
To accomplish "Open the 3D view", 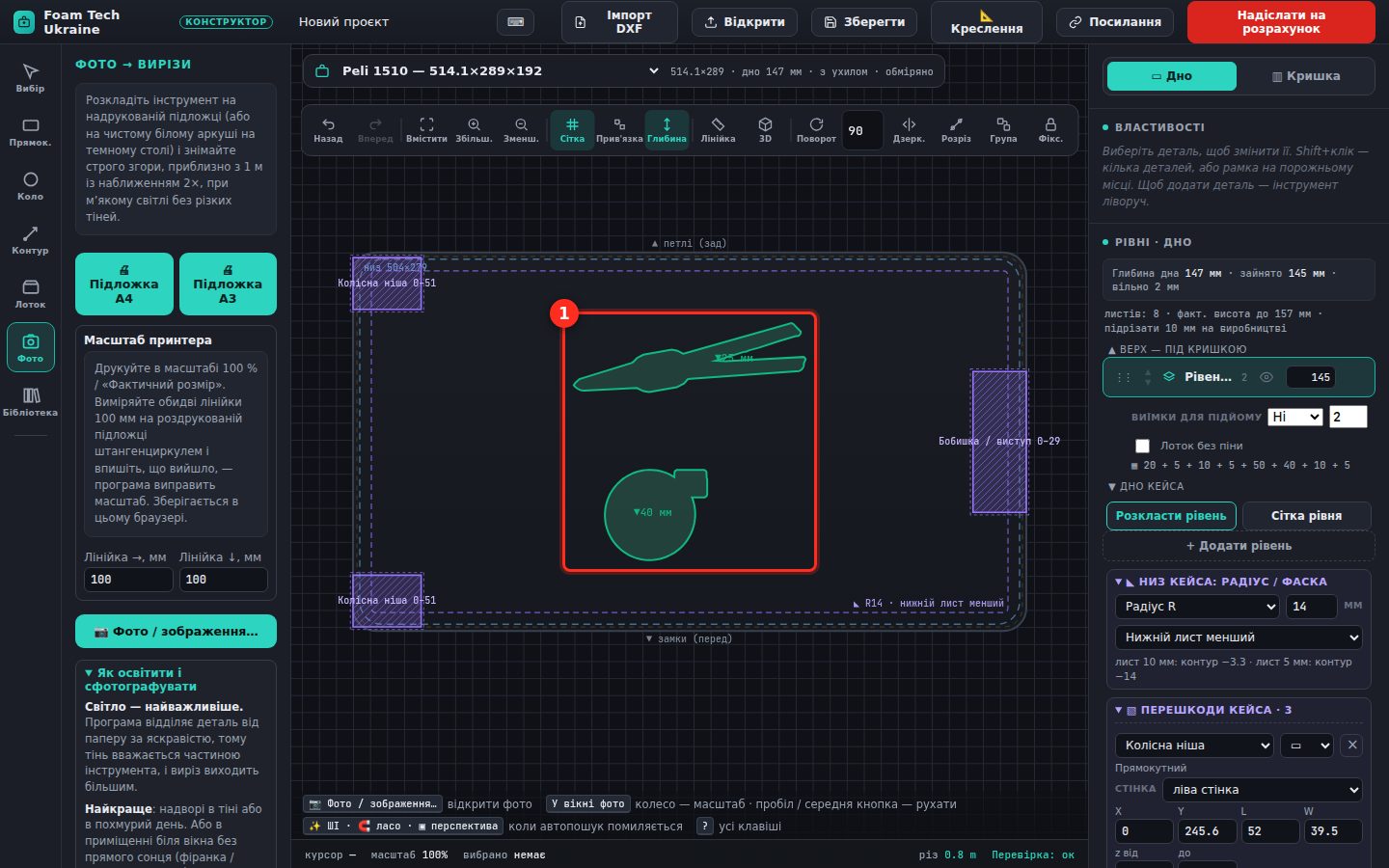I will coord(765,130).
